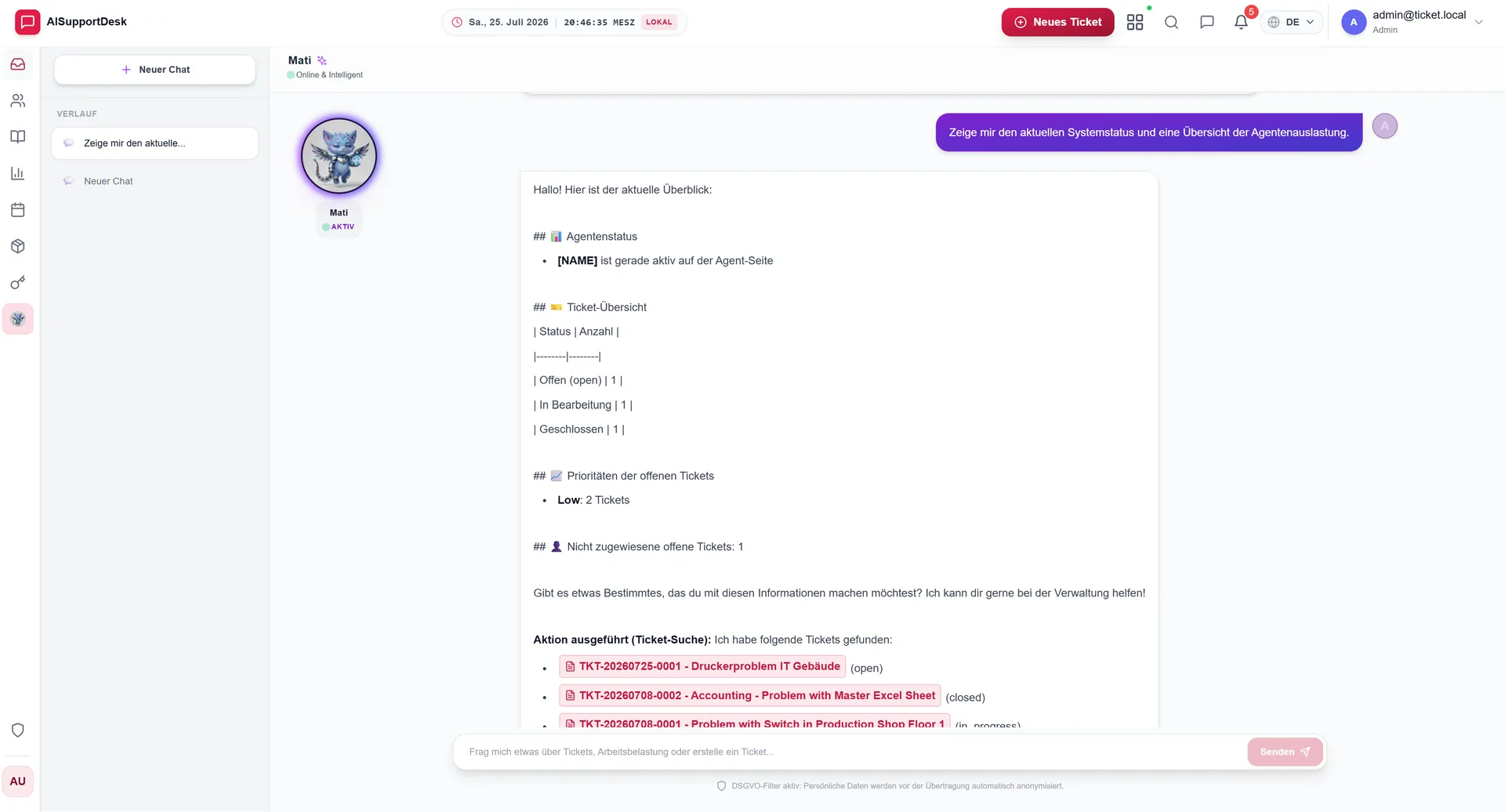Open the search magnifier icon
This screenshot has height=812, width=1505.
(x=1171, y=22)
